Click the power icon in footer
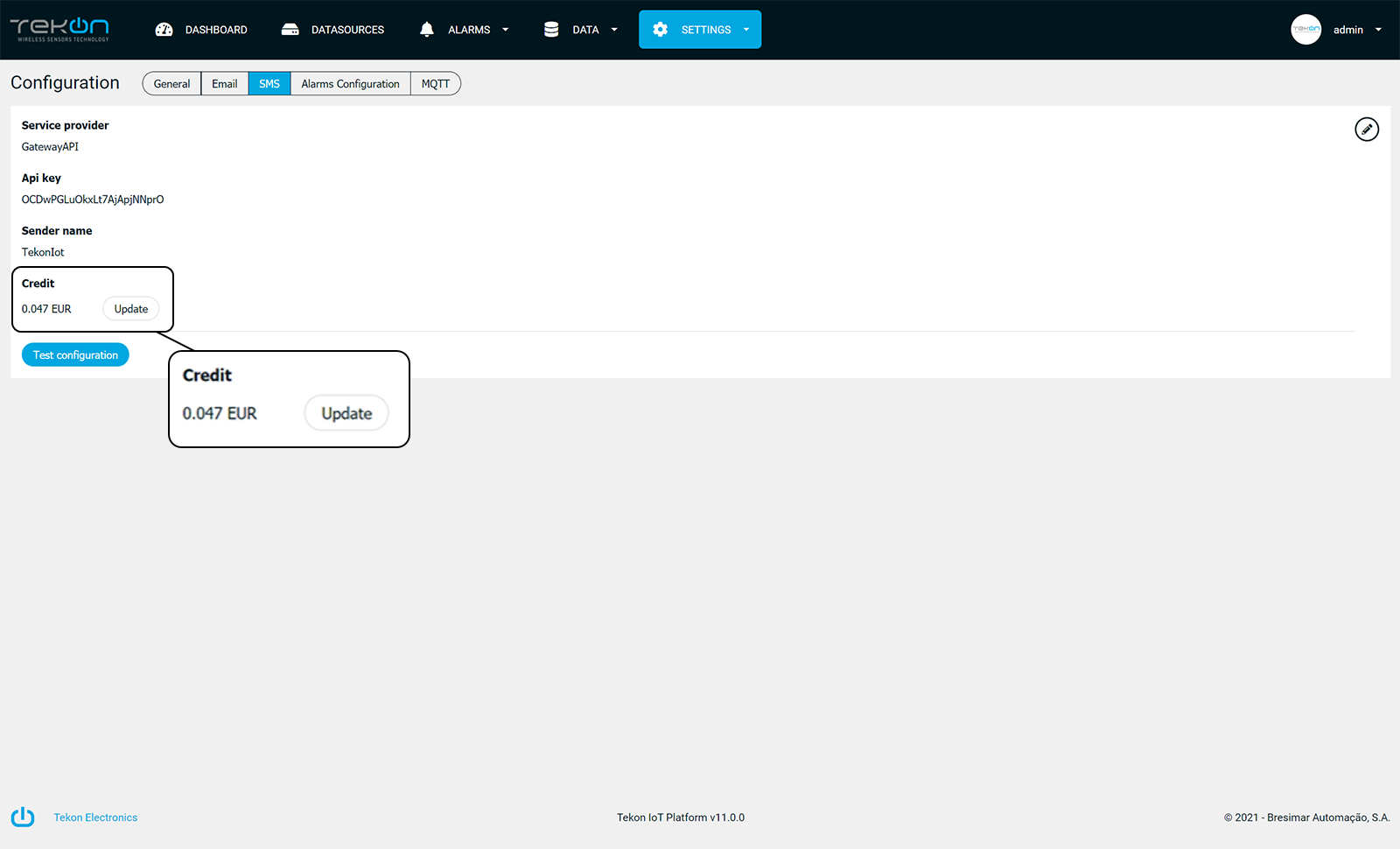The width and height of the screenshot is (1400, 849). (x=23, y=817)
